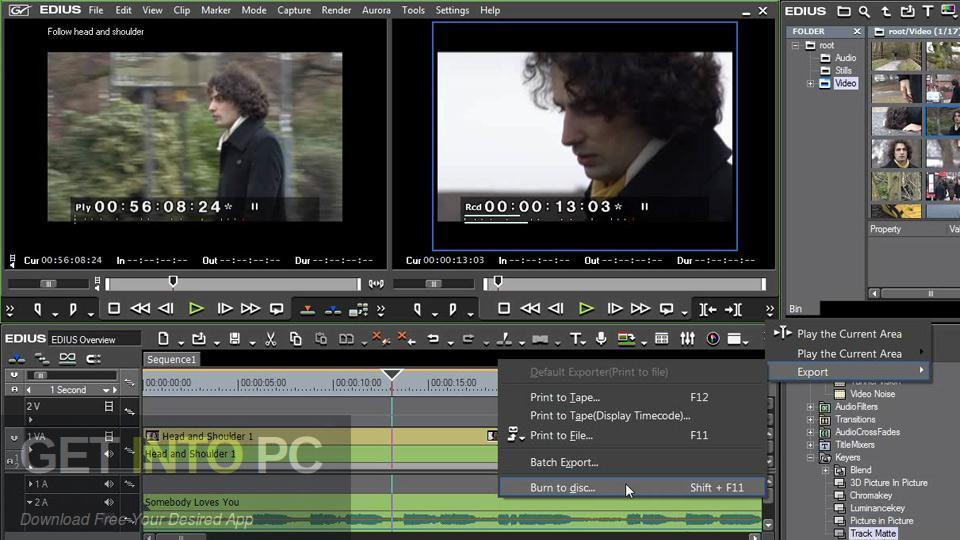This screenshot has height=540, width=960.
Task: Click recorder Move to Previous Edit Point icon
Action: click(708, 310)
